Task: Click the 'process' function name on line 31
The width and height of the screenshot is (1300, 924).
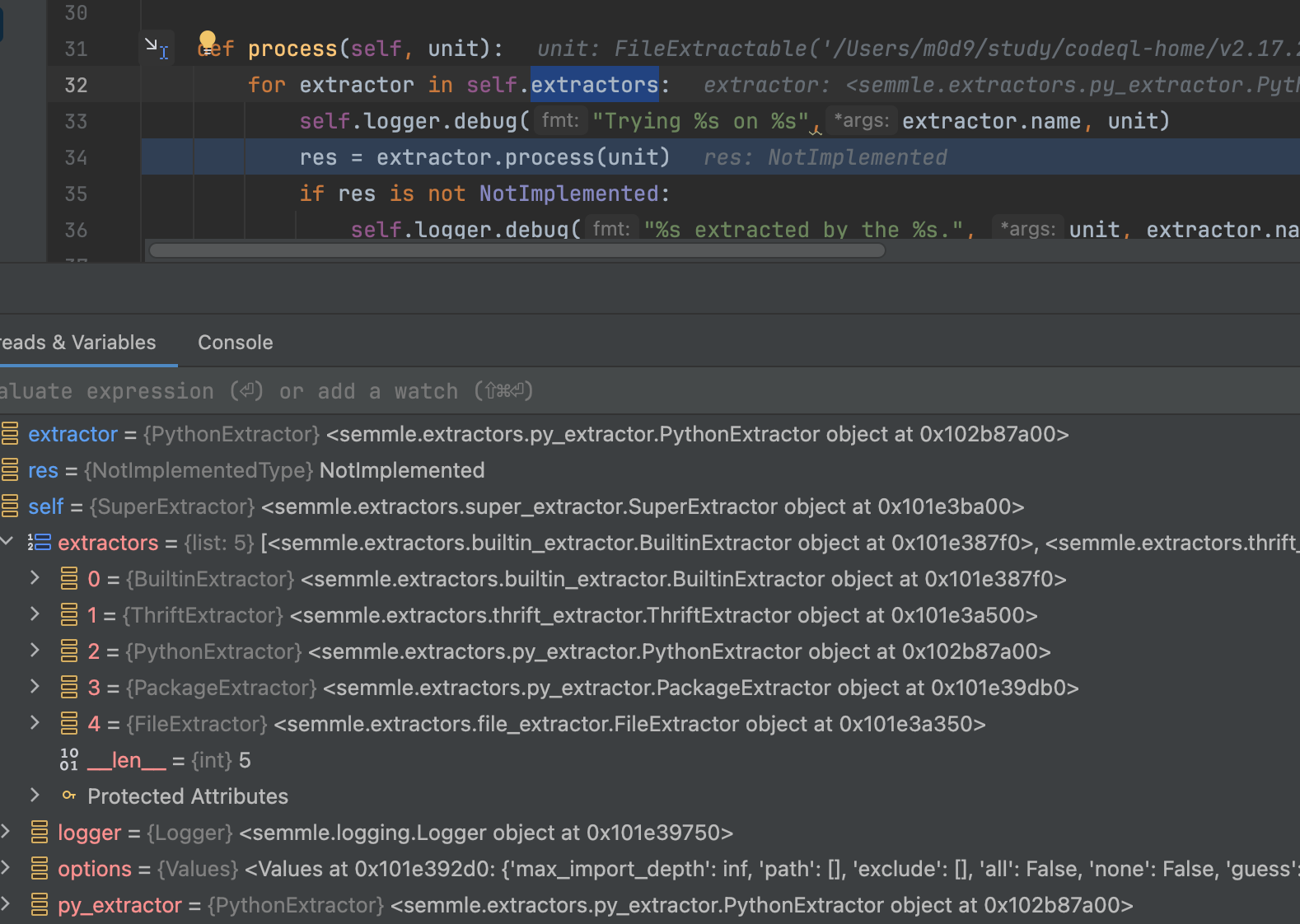Action: tap(292, 49)
